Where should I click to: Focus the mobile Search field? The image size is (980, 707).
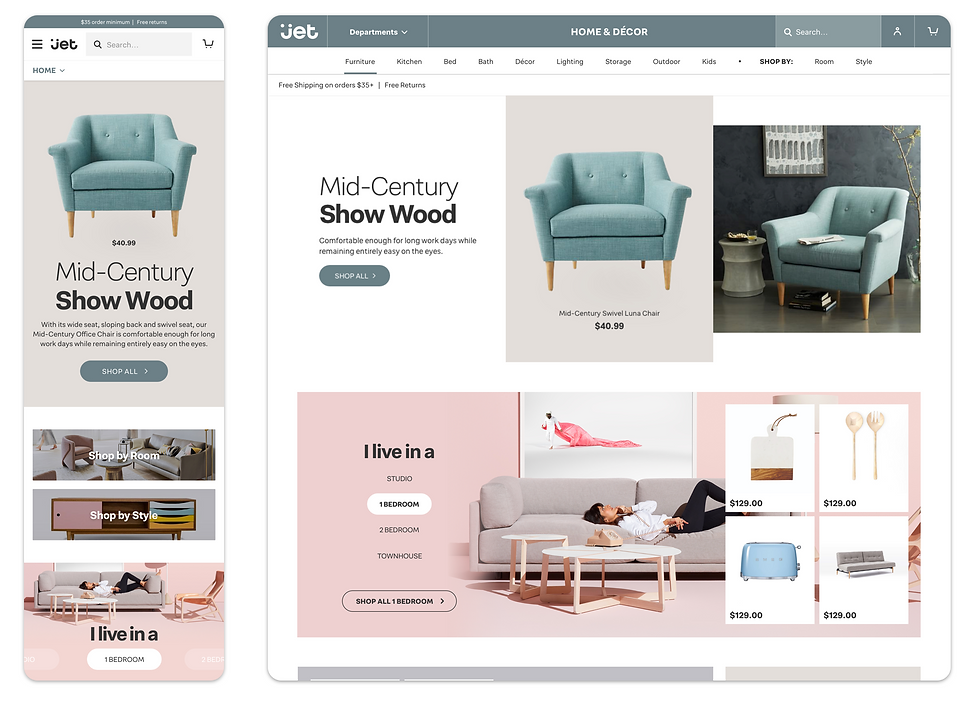(x=139, y=44)
